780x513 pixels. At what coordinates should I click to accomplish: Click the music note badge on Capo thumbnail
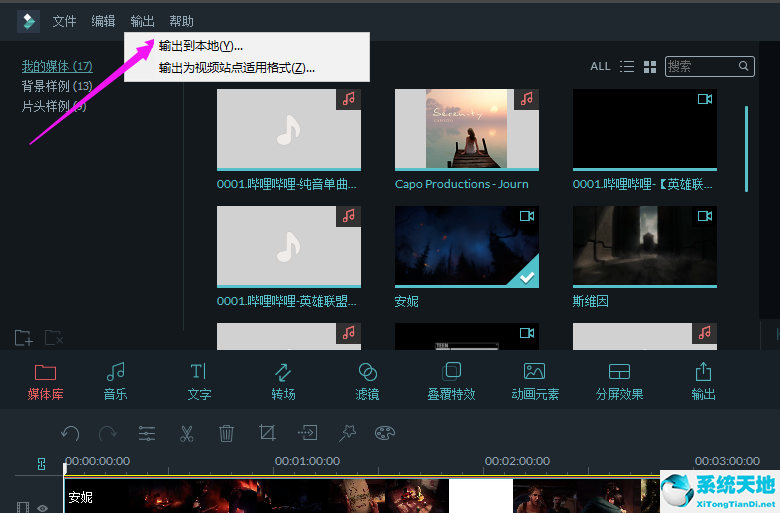point(526,99)
